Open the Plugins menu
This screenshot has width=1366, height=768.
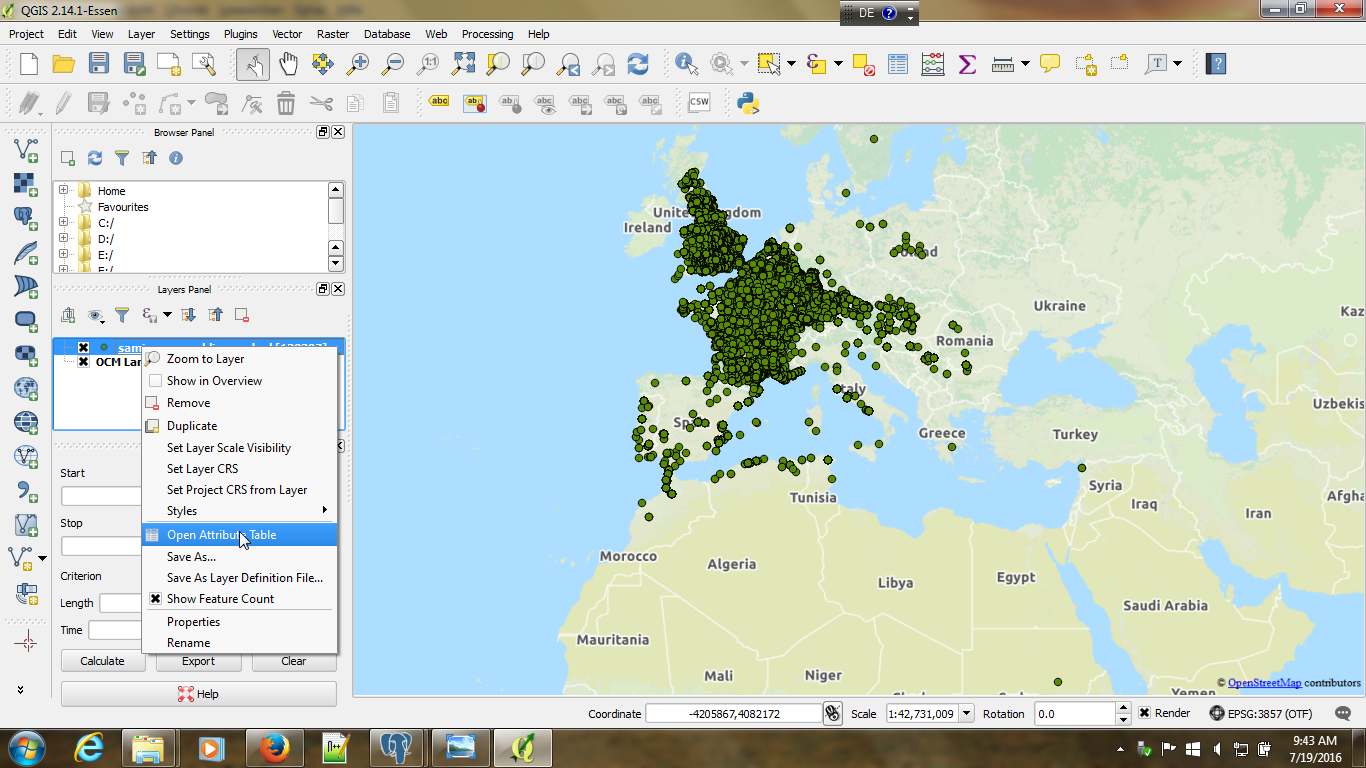(x=240, y=34)
